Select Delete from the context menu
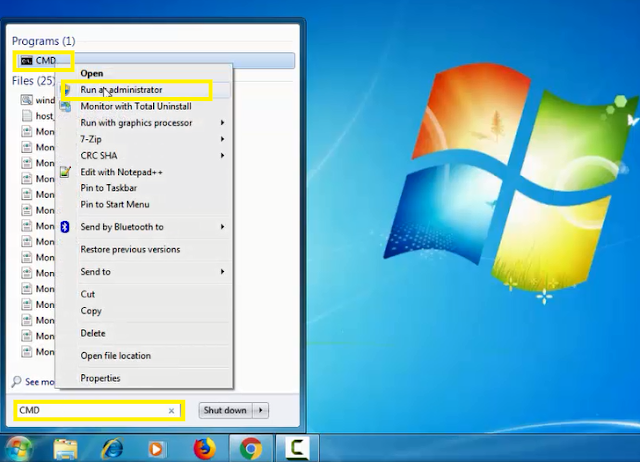This screenshot has height=462, width=640. click(93, 333)
